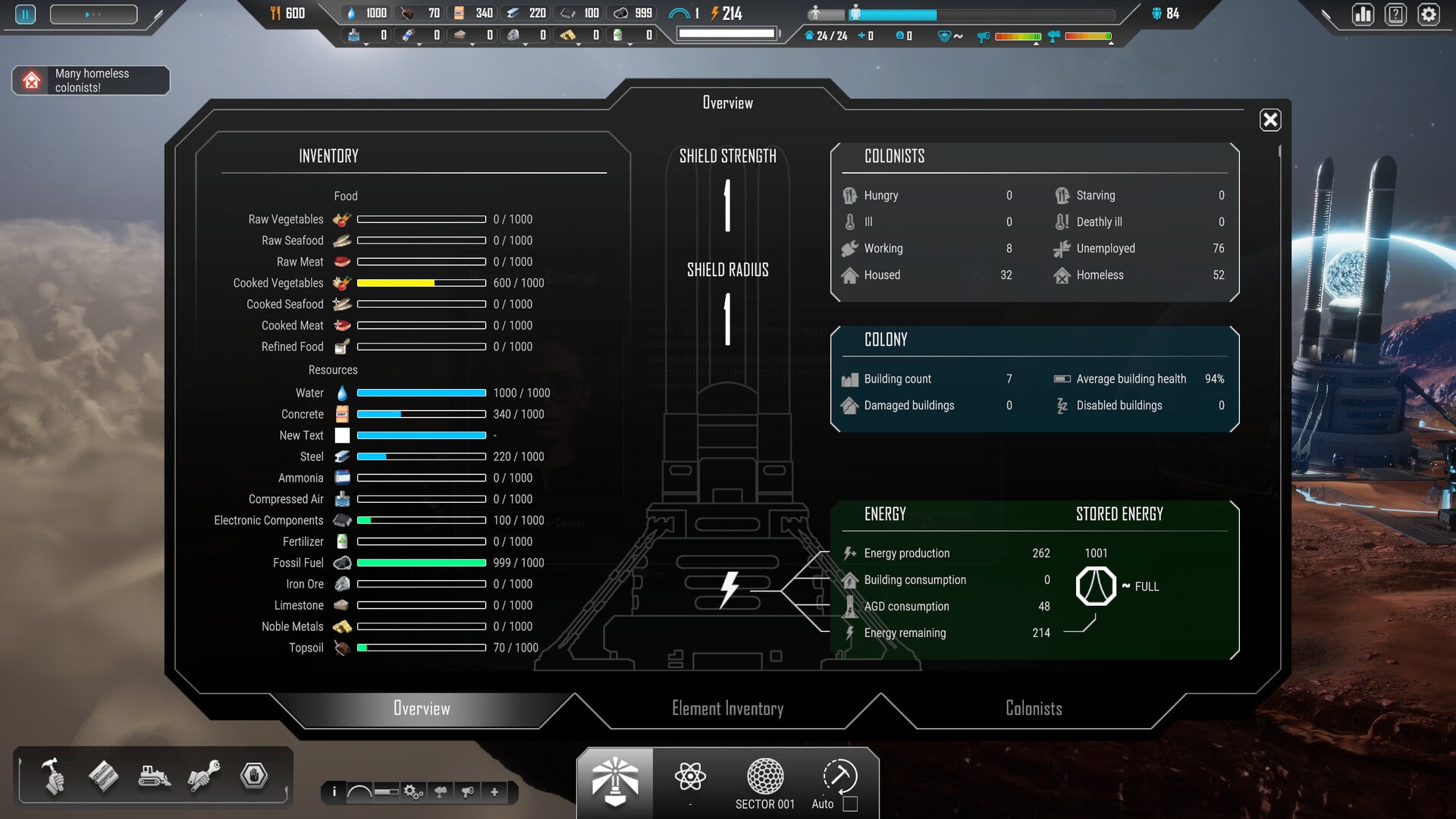Switch to the Colonists tab

pos(1031,708)
